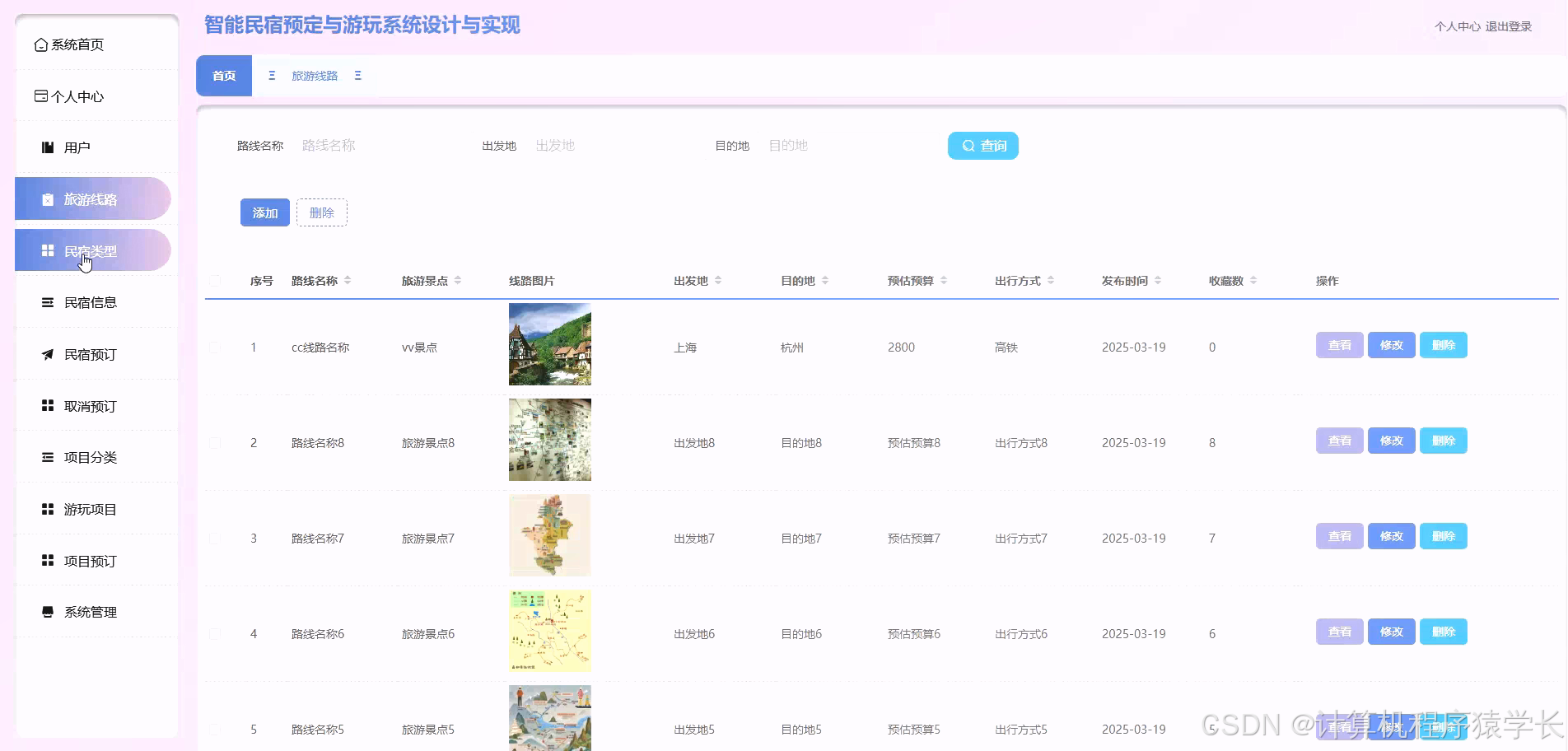Viewport: 1568px width, 751px height.
Task: Click the 查询 search button
Action: [982, 145]
